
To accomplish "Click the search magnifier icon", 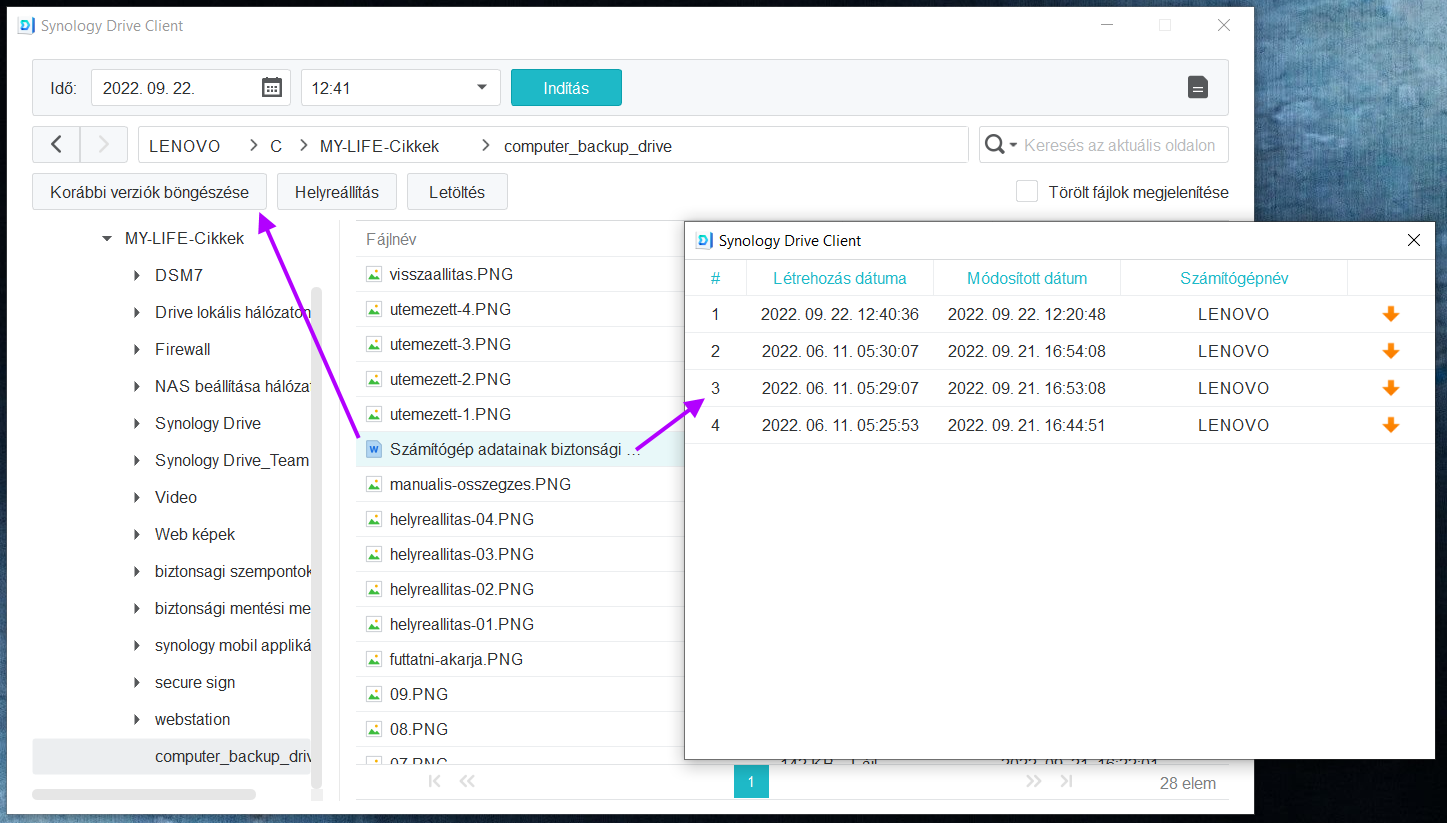I will (995, 145).
